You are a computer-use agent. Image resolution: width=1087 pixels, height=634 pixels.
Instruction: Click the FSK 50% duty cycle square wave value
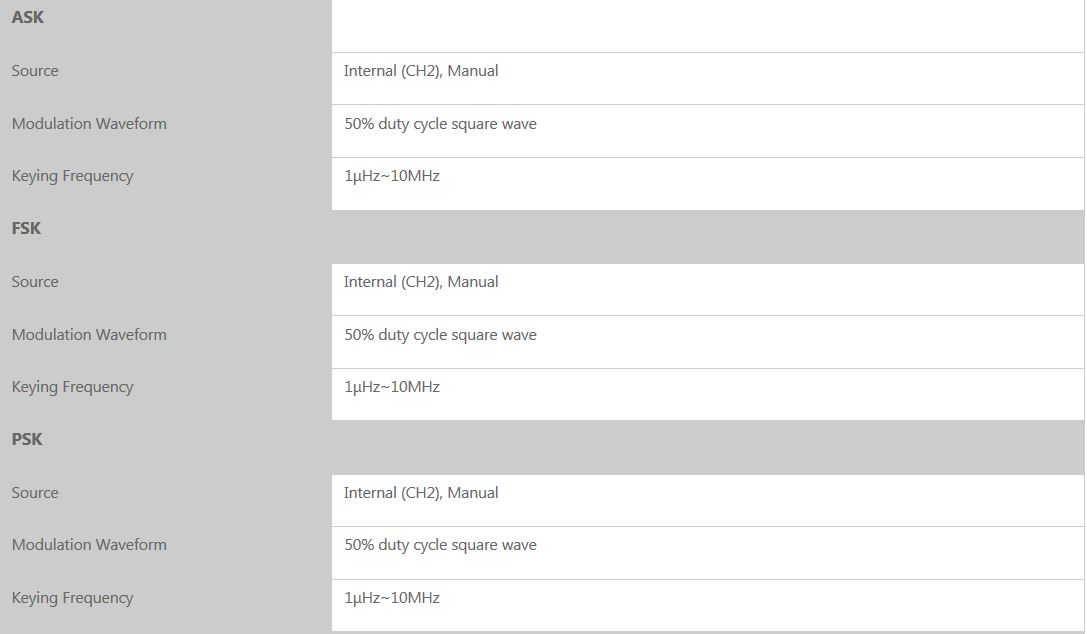point(440,335)
